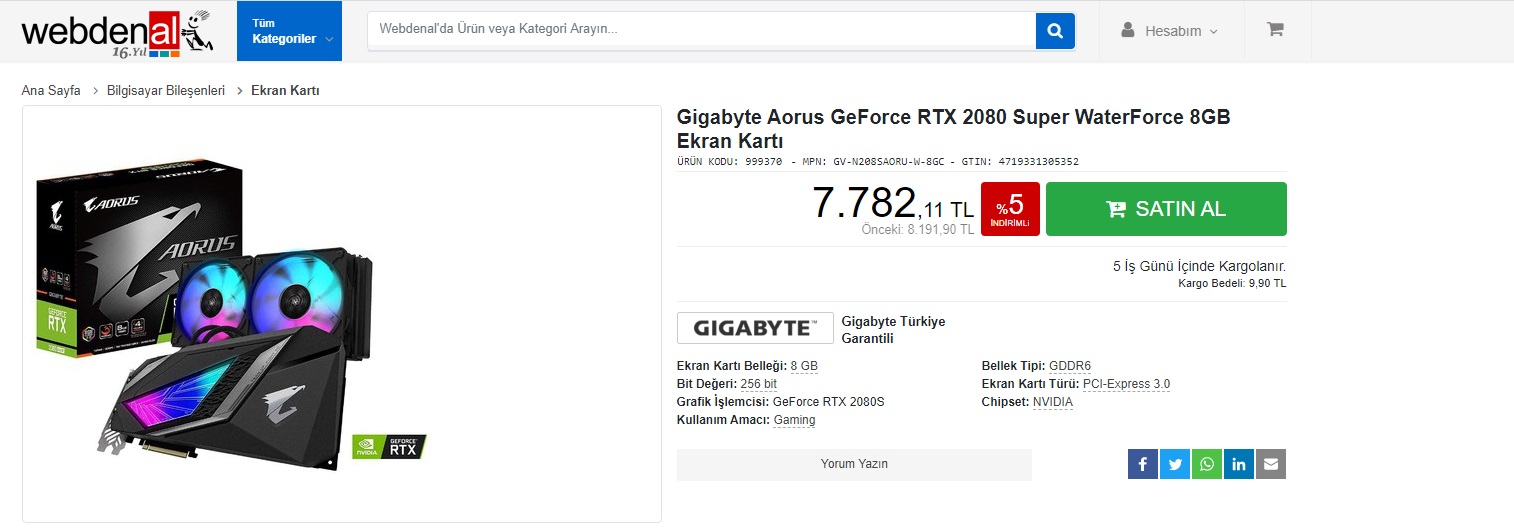1514x528 pixels.
Task: Open the shopping cart icon
Action: (1275, 30)
